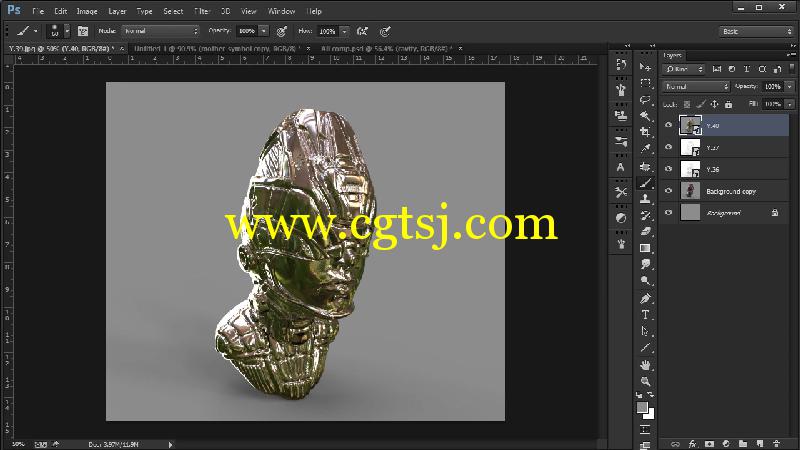Screen dimensions: 800x450
Task: Select the Rectangular Marquee tool
Action: click(x=645, y=83)
